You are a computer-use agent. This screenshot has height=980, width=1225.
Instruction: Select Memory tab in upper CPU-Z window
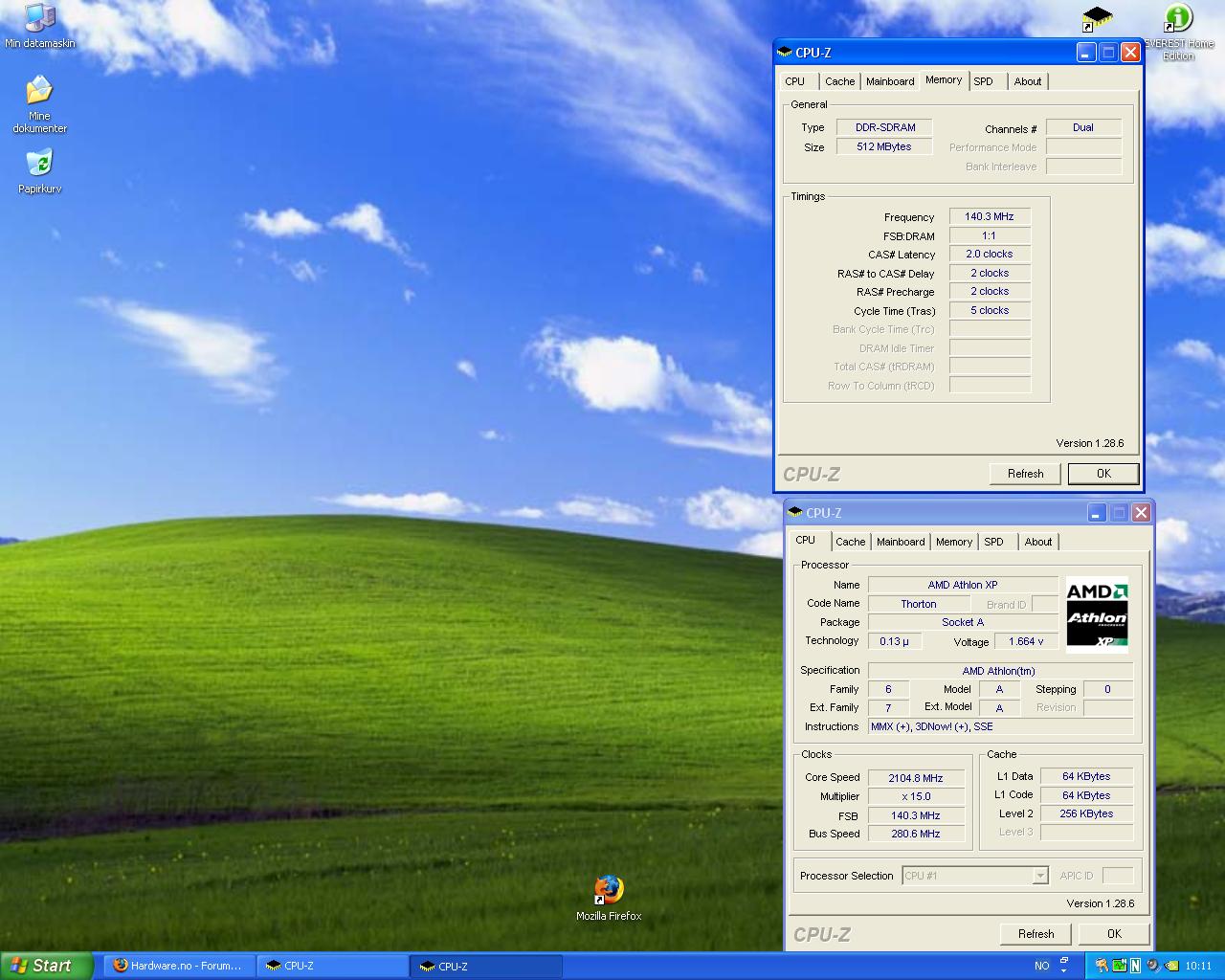click(944, 80)
